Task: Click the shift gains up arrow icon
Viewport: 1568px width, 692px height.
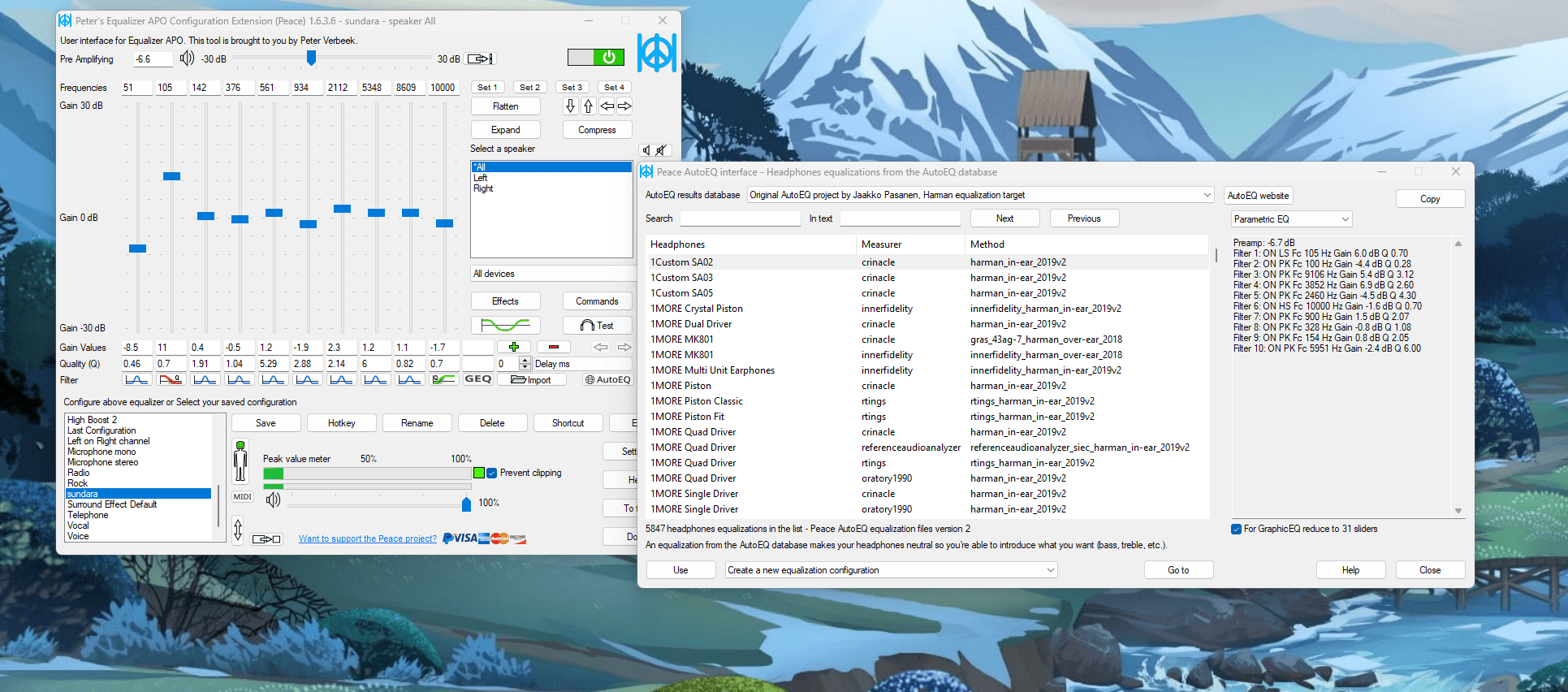Action: (x=588, y=106)
